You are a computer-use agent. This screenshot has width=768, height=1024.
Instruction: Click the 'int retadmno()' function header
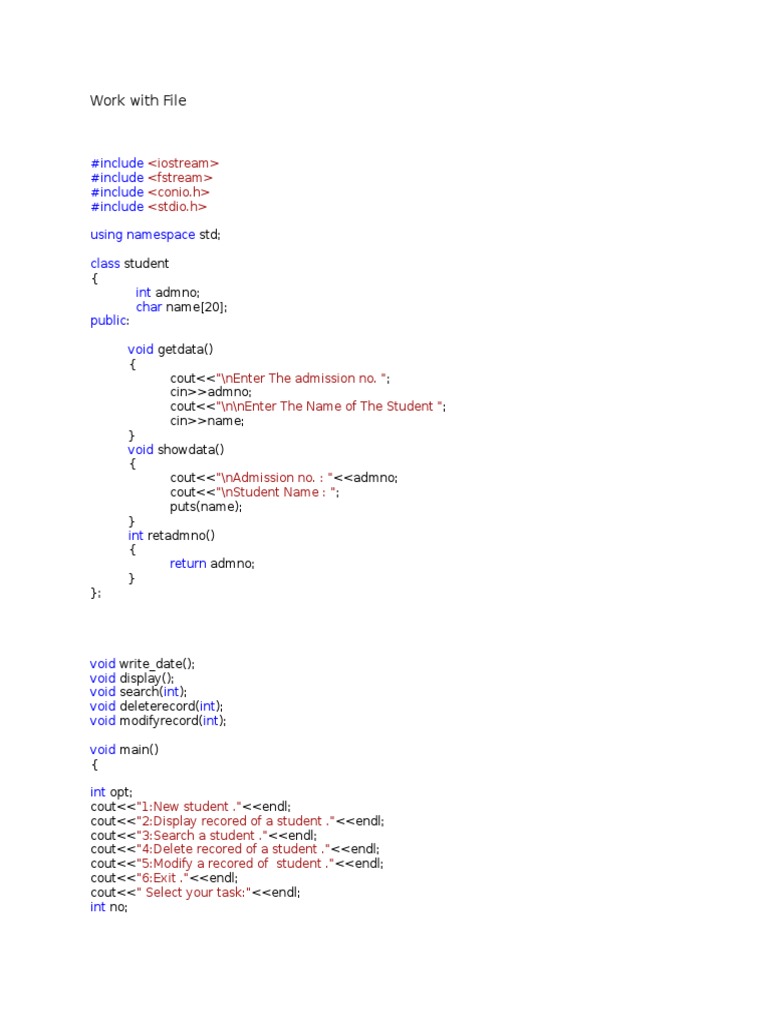(x=171, y=535)
